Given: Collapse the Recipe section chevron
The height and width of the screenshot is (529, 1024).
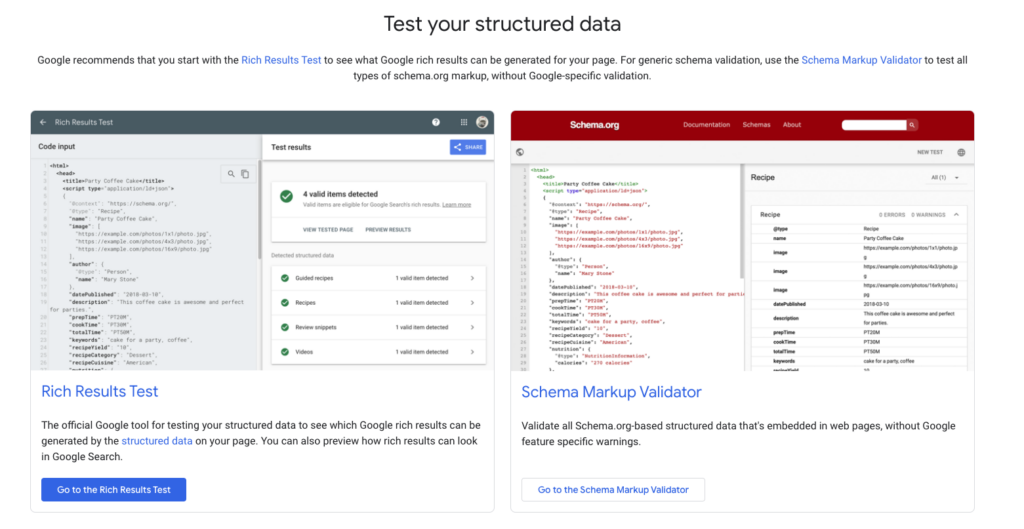Looking at the screenshot, I should [956, 215].
